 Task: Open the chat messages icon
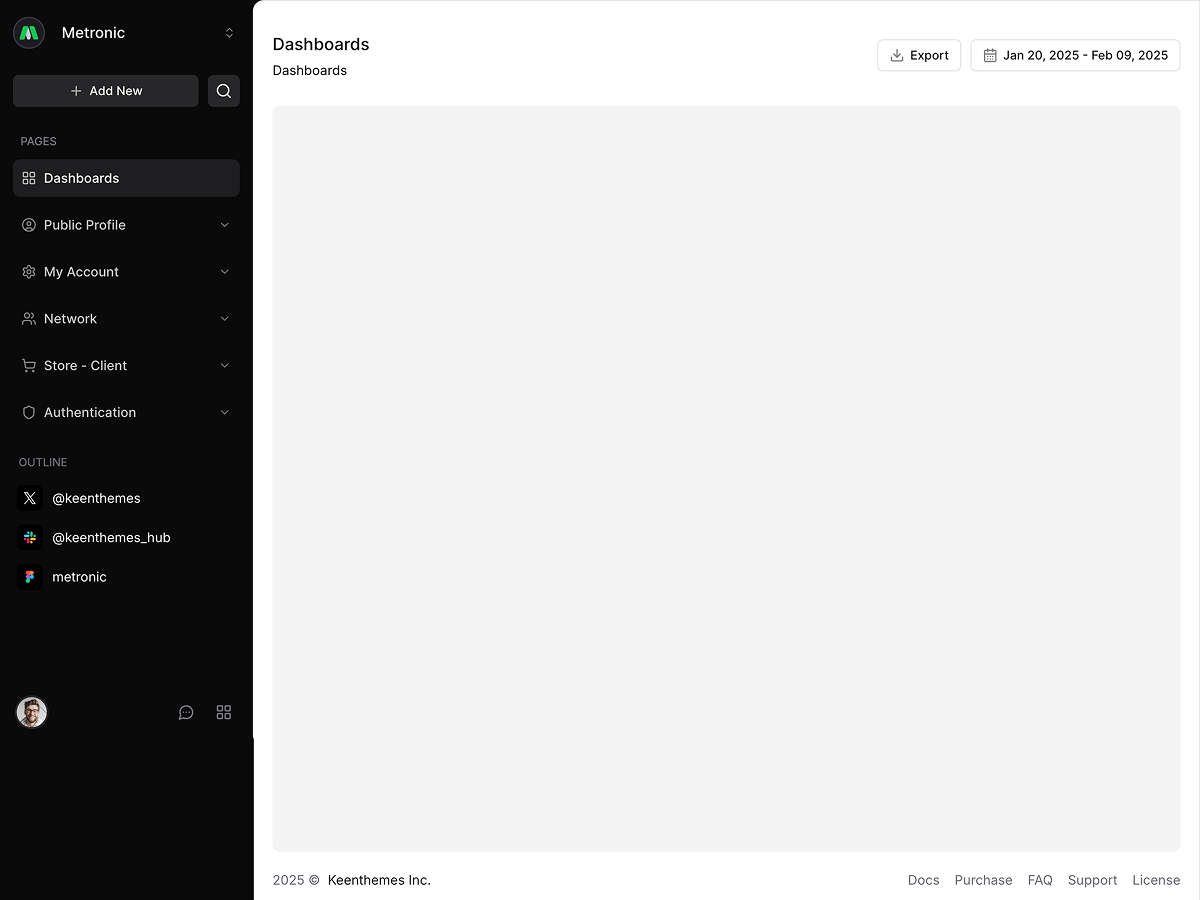click(x=186, y=712)
